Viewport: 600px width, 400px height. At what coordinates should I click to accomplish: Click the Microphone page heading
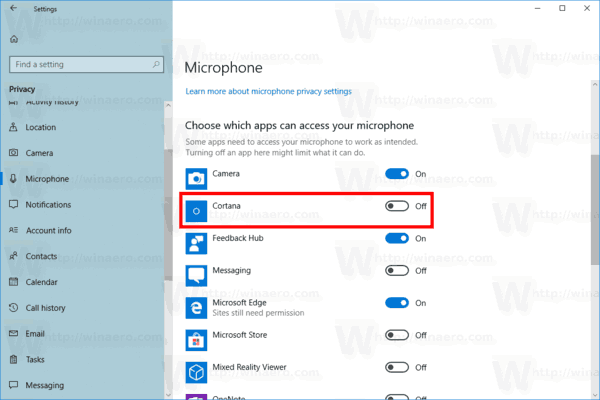(223, 68)
